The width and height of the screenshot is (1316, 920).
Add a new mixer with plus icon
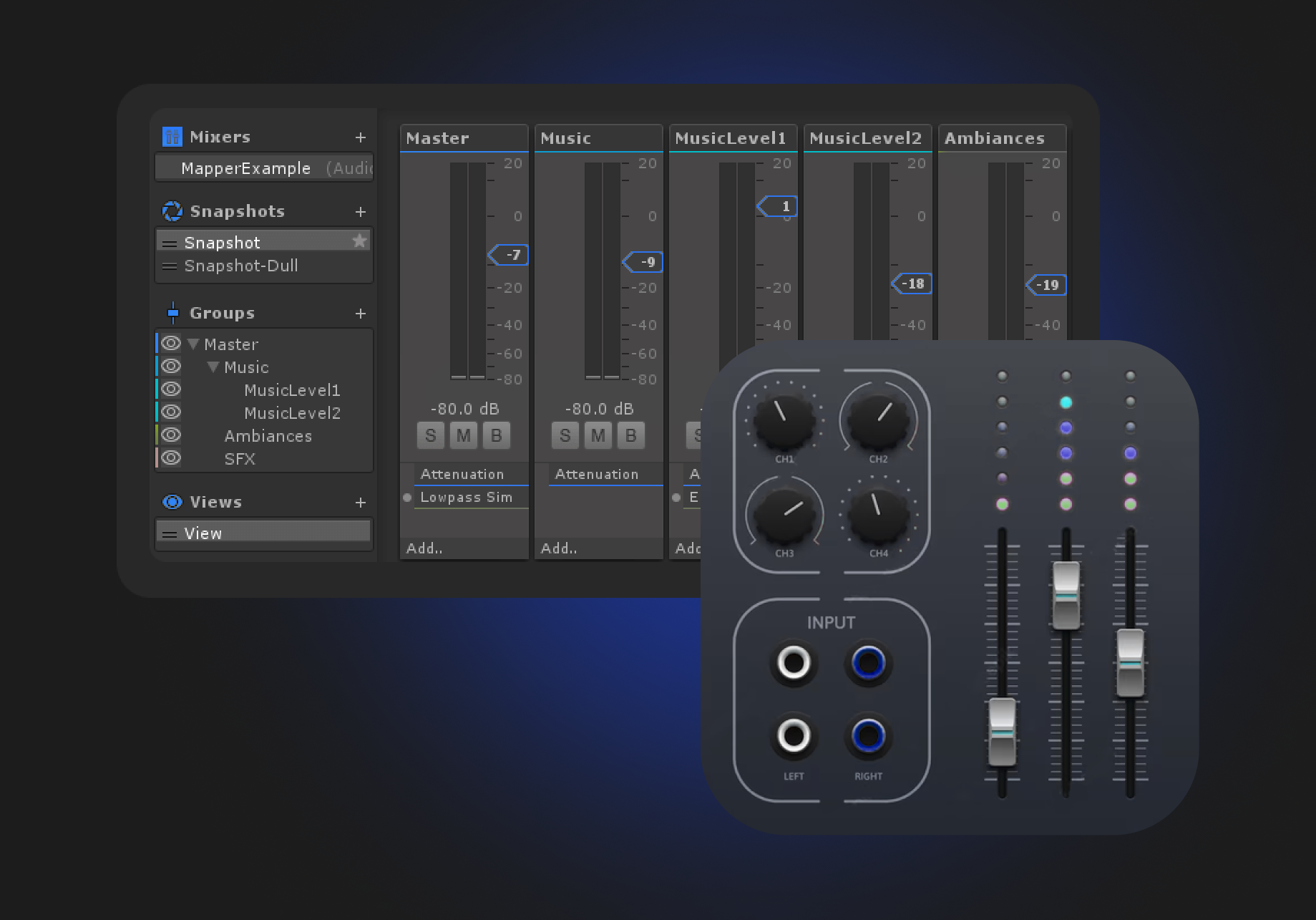361,137
